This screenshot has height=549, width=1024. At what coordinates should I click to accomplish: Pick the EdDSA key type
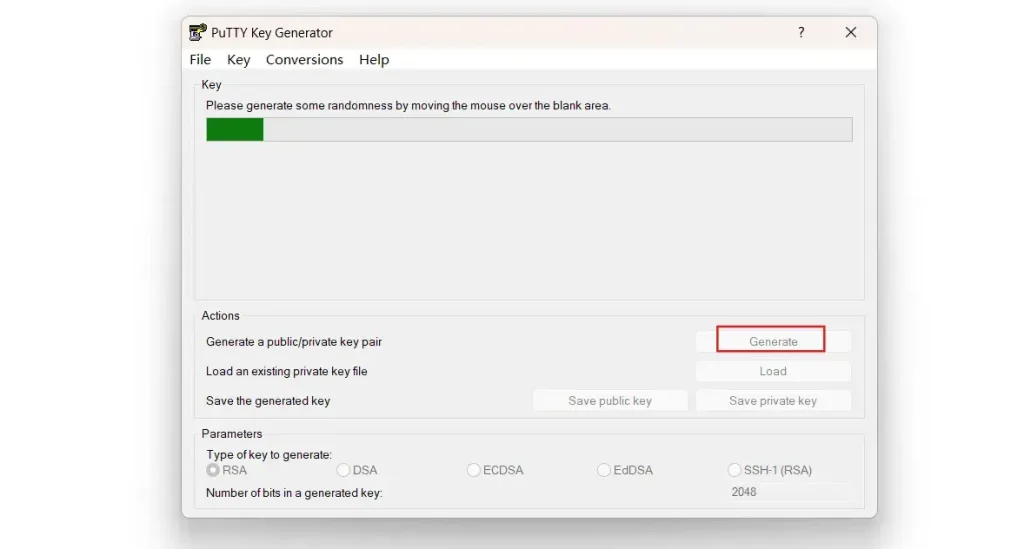[604, 470]
